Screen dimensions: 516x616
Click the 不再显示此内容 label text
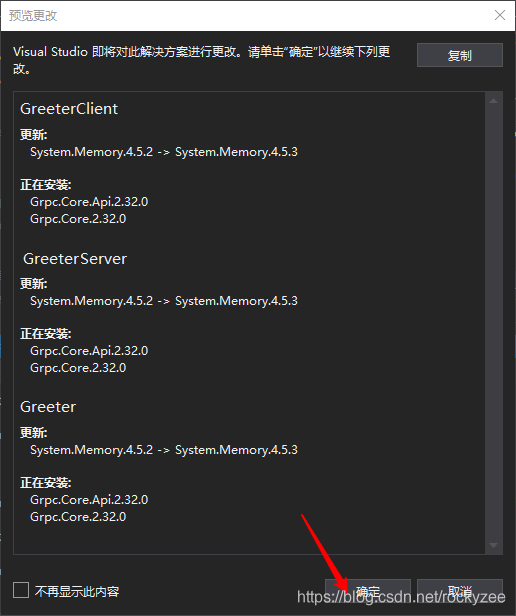pos(77,591)
